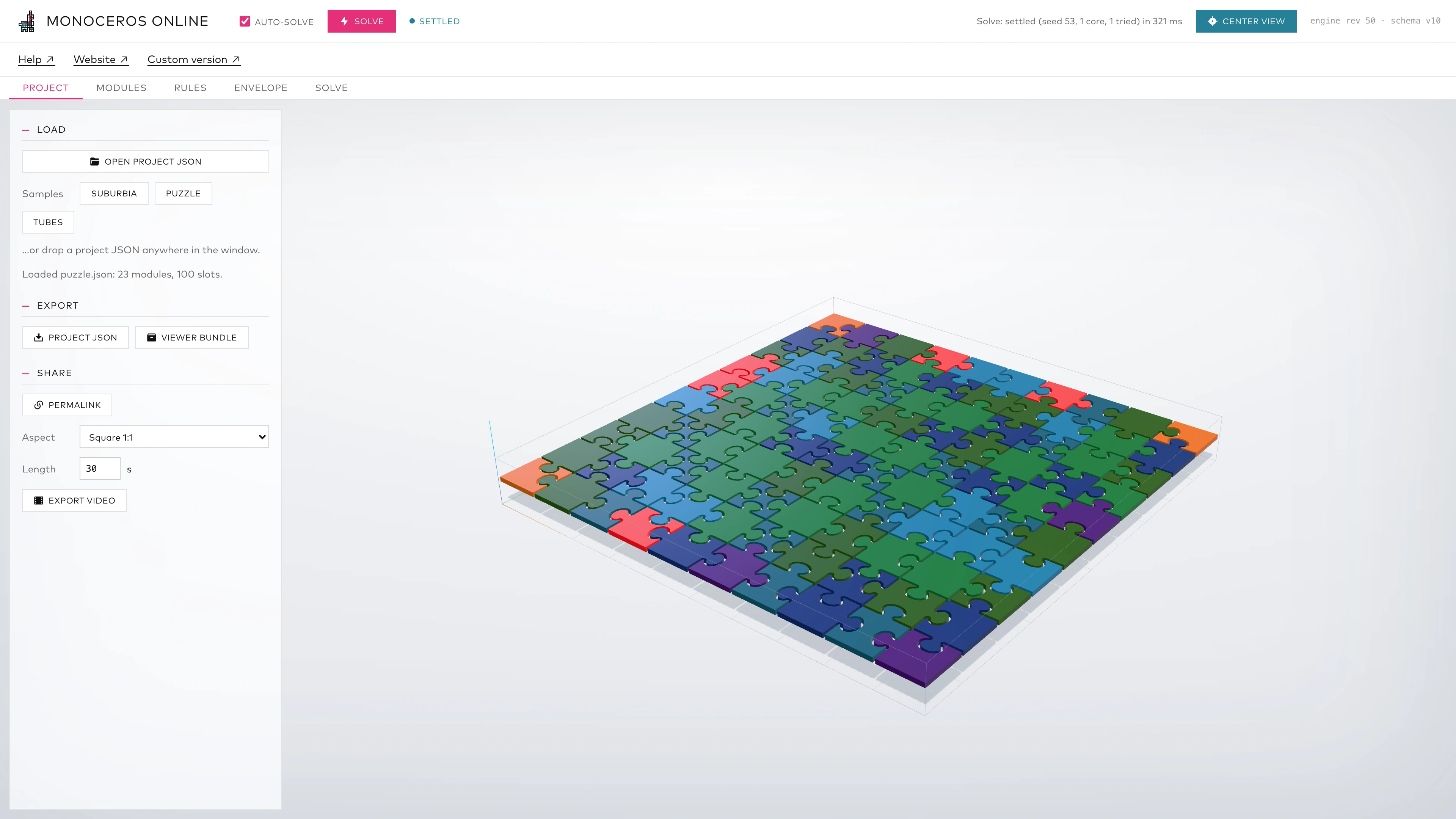Click the MONOCEROS ONLINE title text

(127, 22)
